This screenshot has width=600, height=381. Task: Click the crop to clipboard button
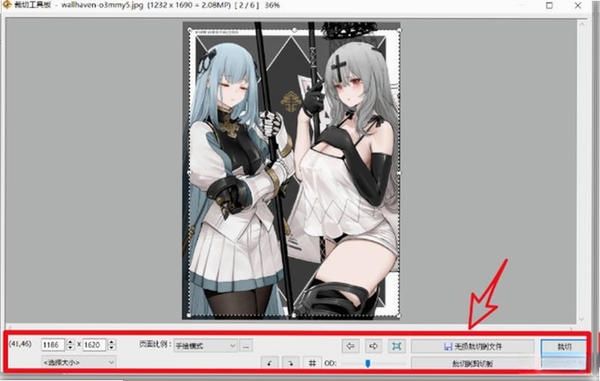pos(473,363)
